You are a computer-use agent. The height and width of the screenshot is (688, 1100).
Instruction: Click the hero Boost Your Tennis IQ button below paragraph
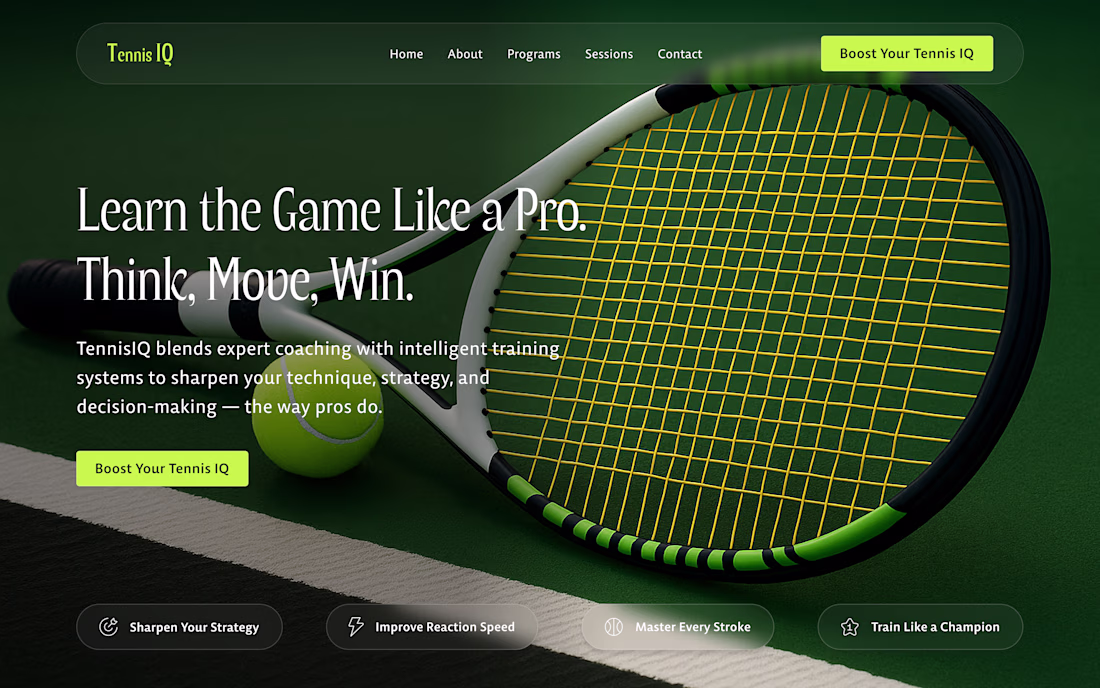pos(162,468)
